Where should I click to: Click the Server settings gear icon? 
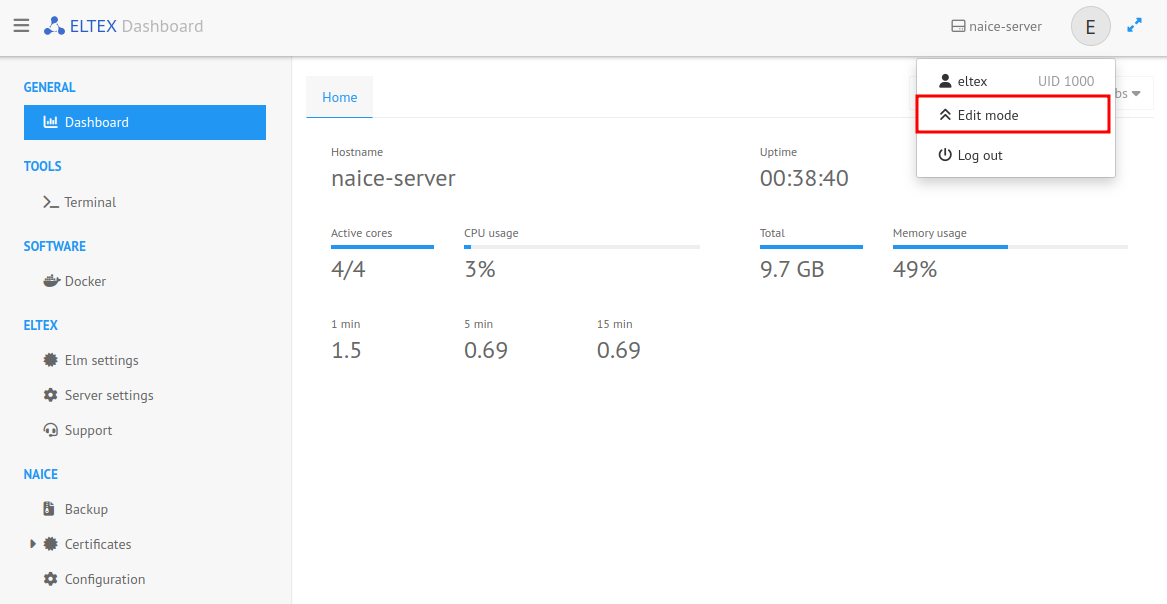(51, 395)
